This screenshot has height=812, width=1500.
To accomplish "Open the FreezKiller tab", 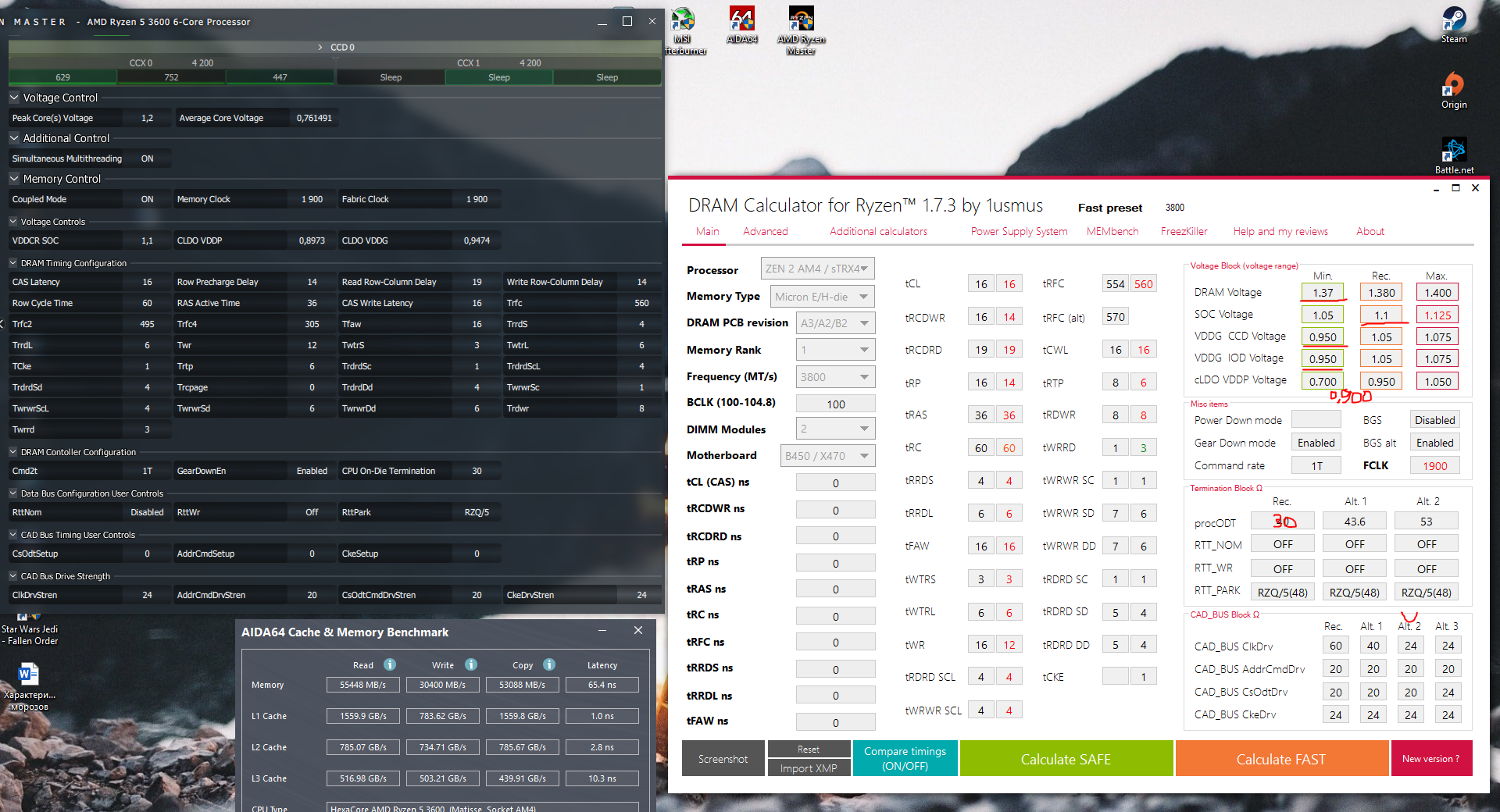I will click(x=1184, y=231).
